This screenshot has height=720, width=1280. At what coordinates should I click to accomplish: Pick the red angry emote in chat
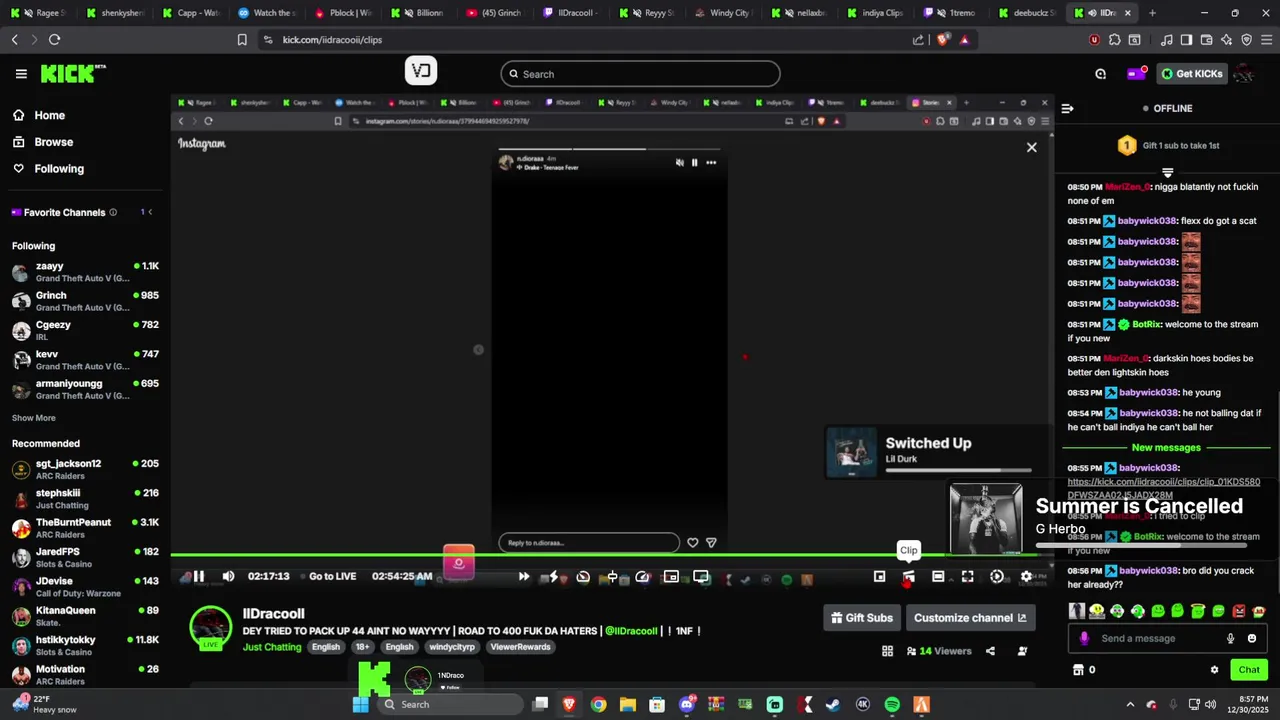point(1239,611)
